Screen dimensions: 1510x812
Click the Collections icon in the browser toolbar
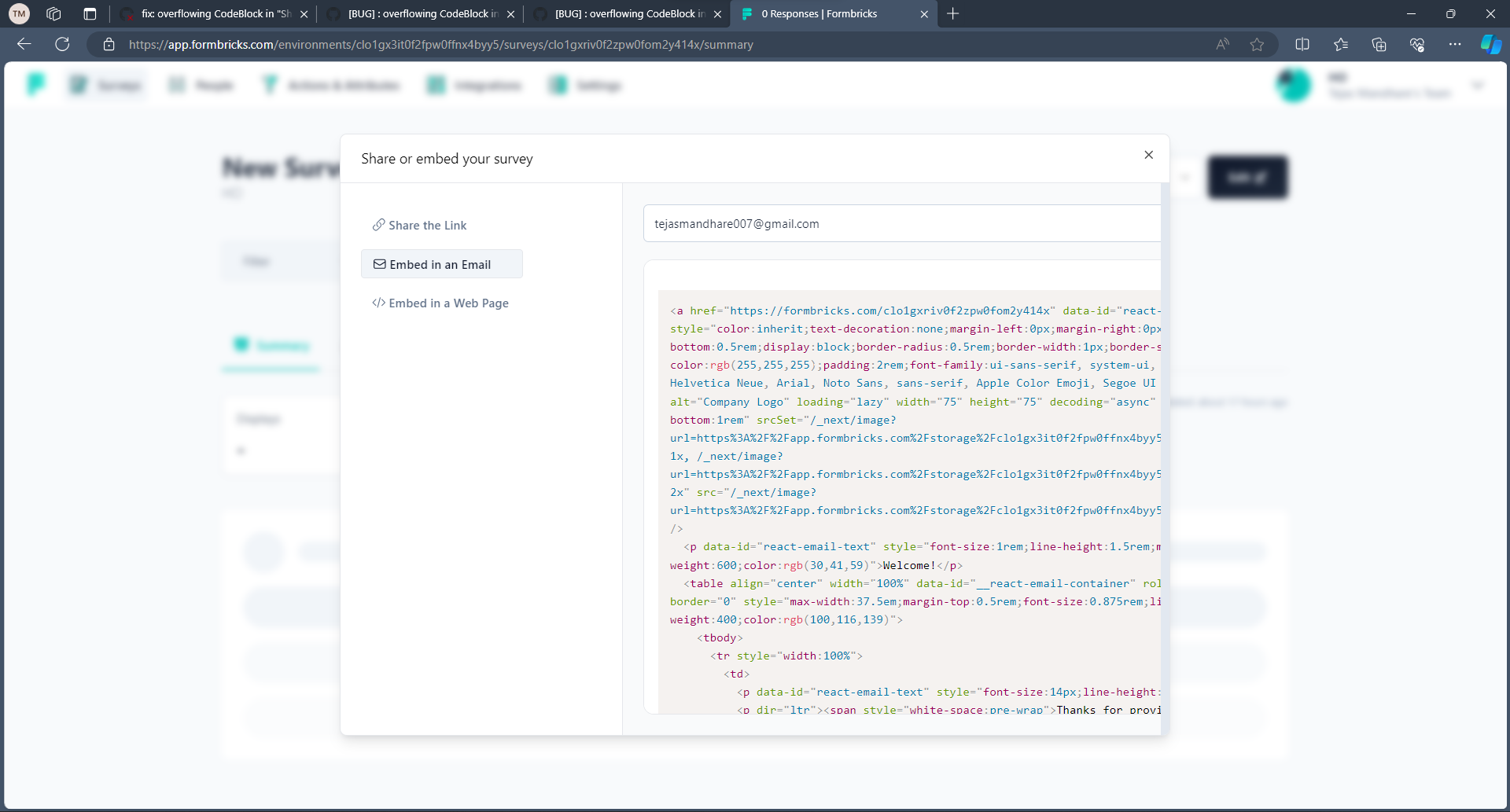click(1379, 44)
